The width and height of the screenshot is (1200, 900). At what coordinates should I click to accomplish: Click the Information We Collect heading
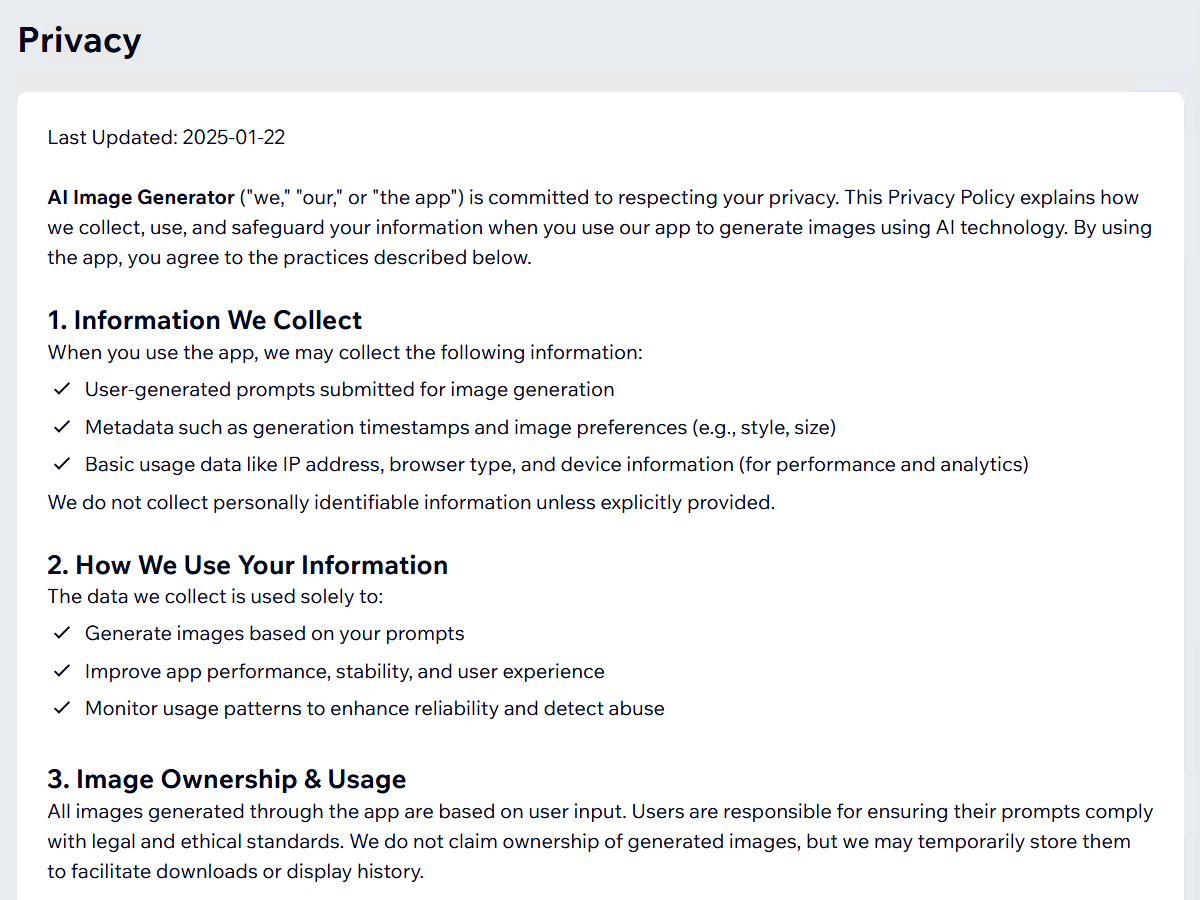point(205,320)
